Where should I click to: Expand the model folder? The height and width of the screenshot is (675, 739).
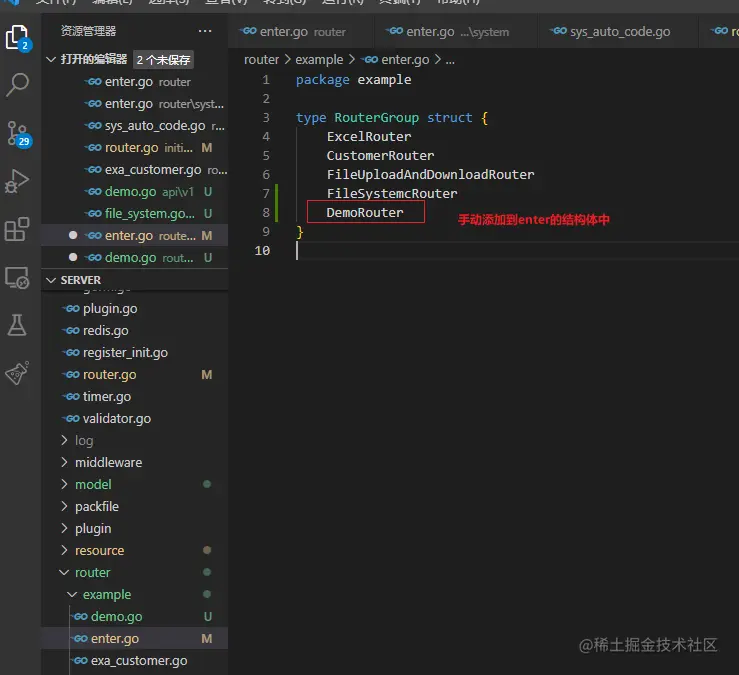point(65,484)
